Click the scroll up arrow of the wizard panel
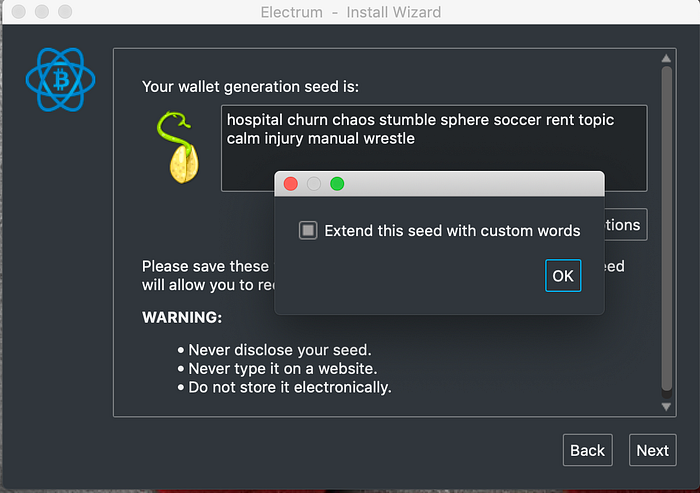 [x=666, y=58]
